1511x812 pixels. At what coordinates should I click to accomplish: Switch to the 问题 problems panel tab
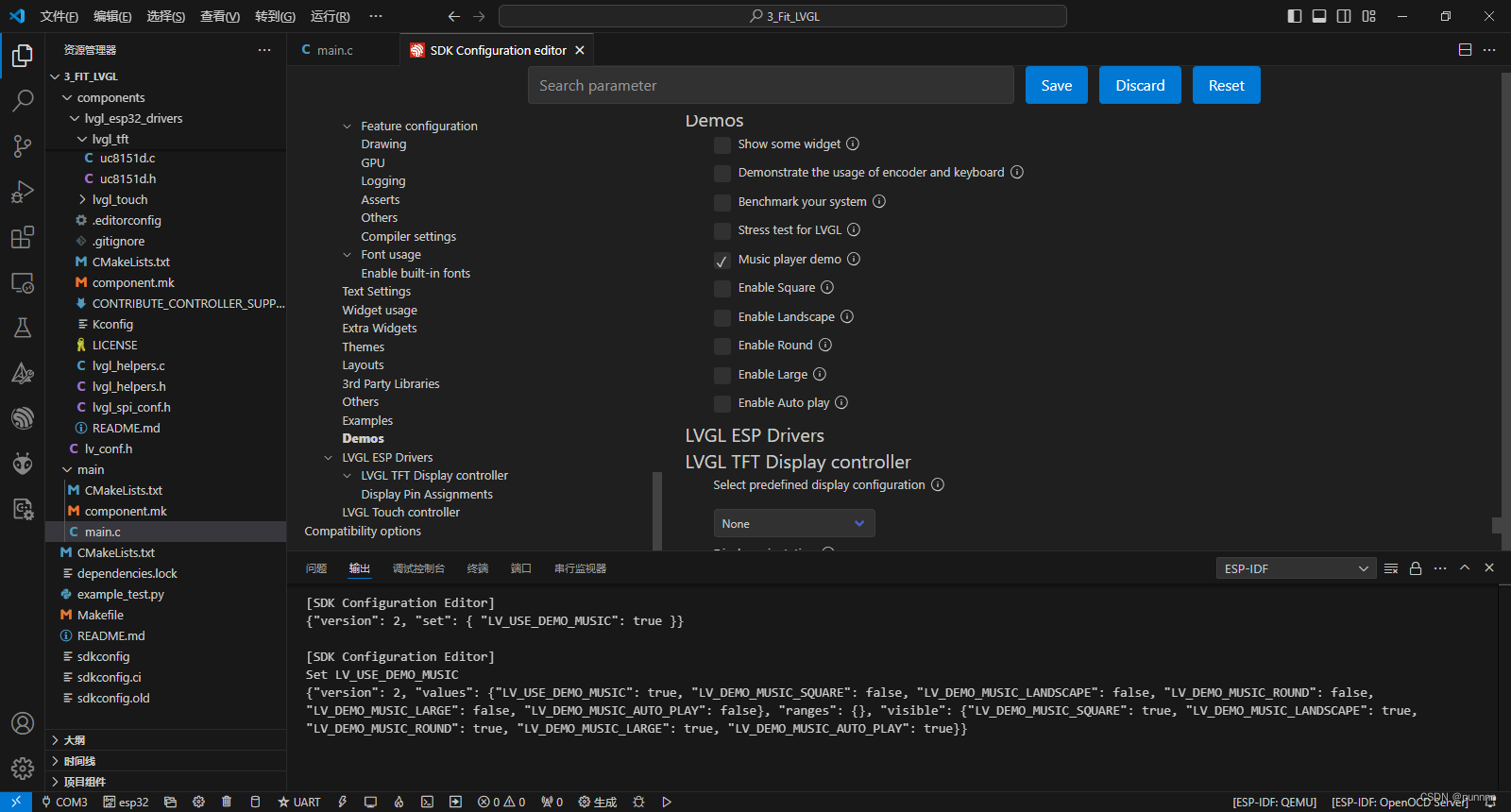[316, 568]
